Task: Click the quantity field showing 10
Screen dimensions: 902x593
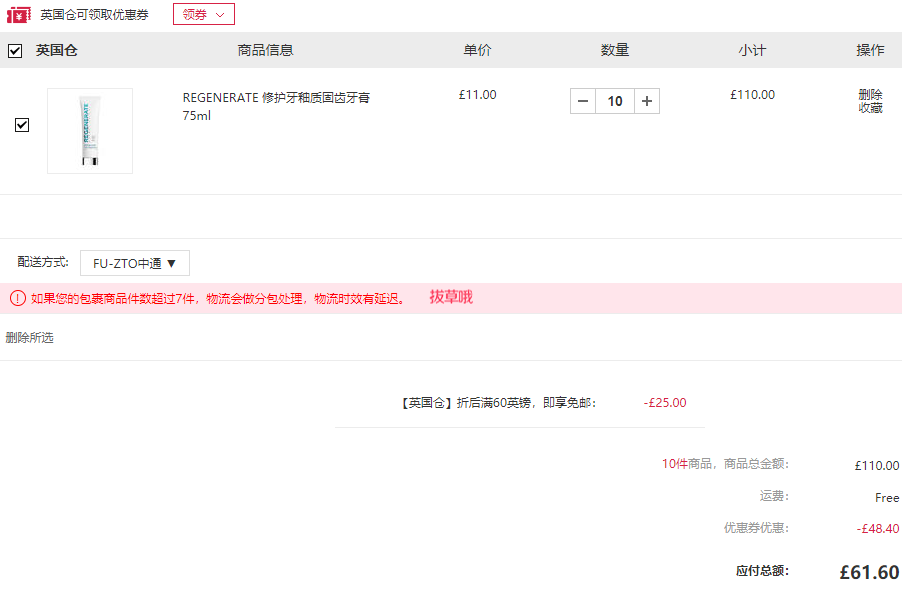Action: pos(615,101)
